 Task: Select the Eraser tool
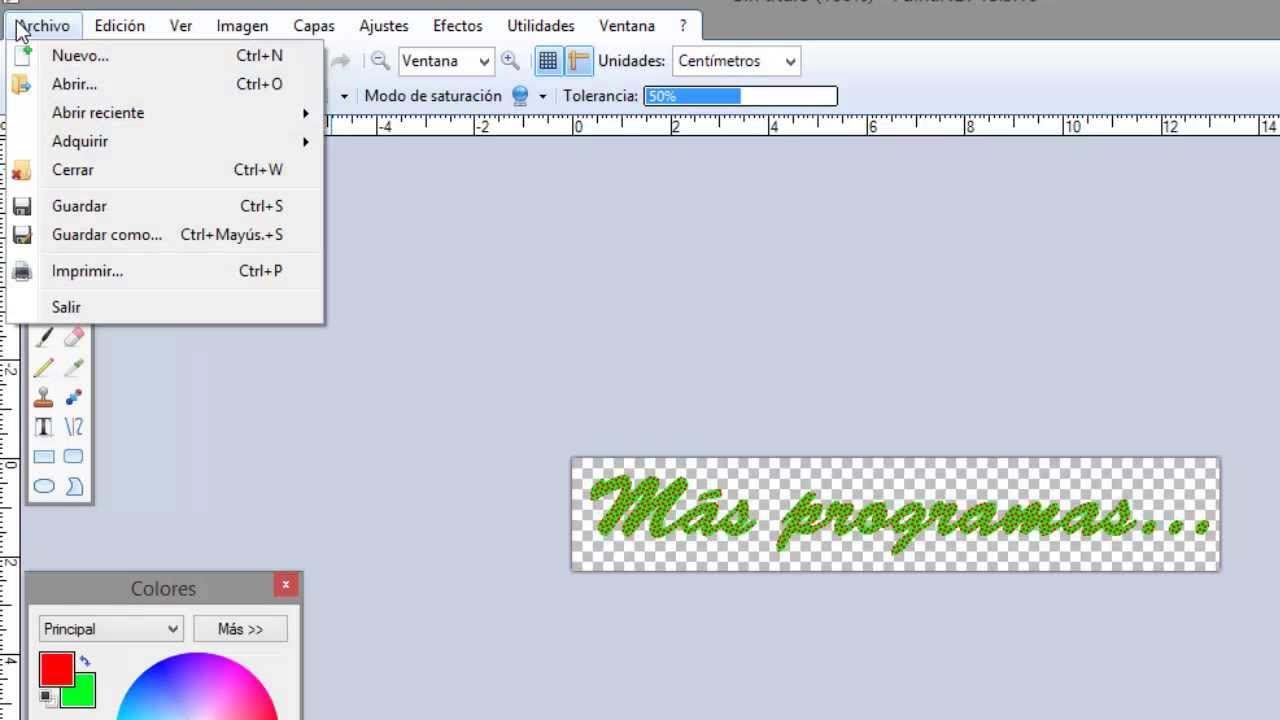[x=73, y=339]
